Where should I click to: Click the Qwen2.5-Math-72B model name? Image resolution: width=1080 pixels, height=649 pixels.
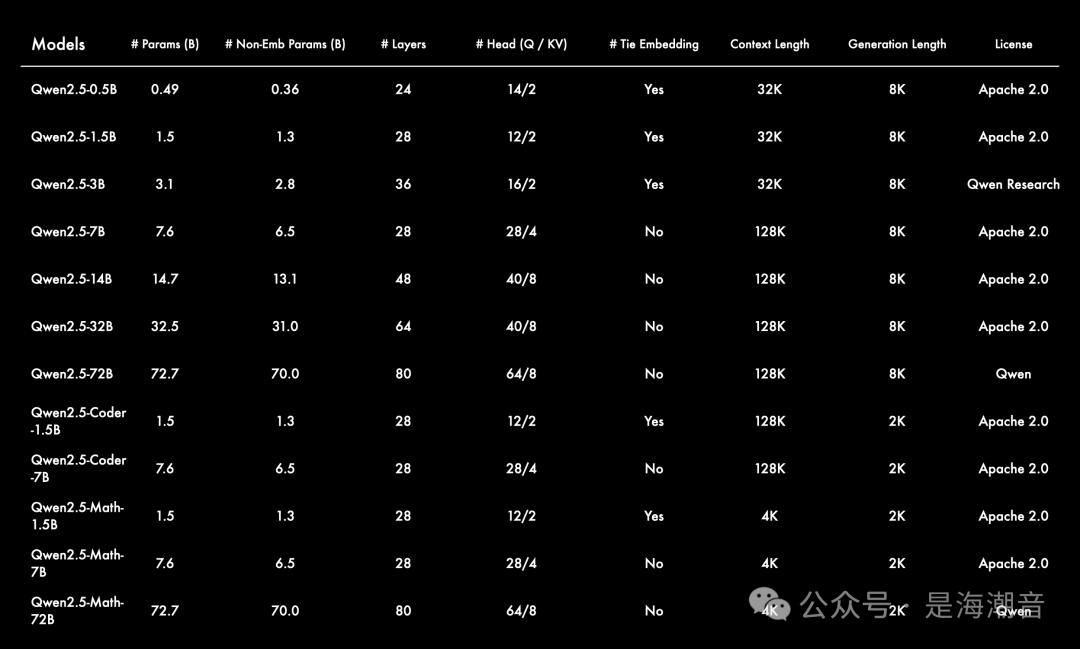[77, 611]
